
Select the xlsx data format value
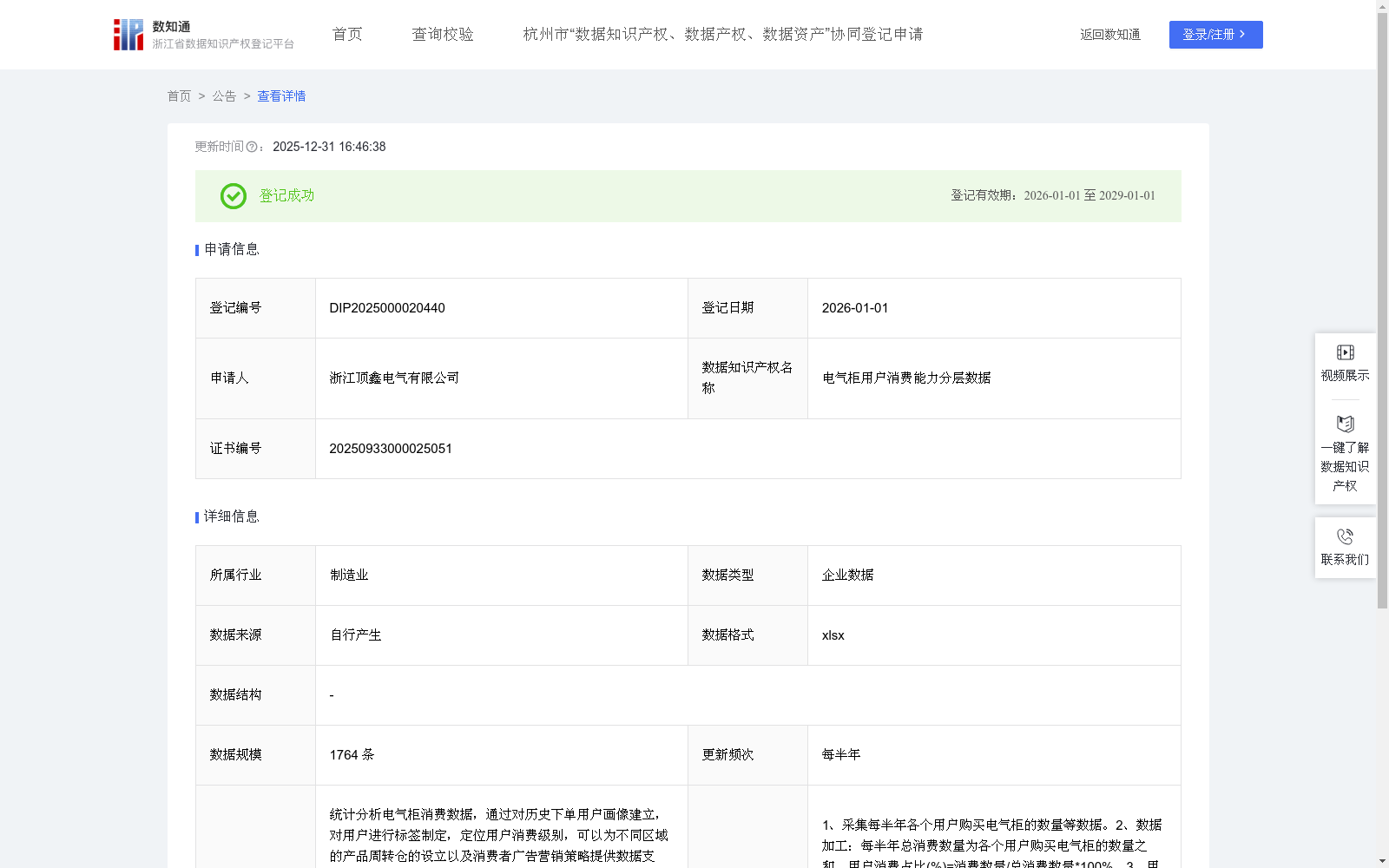point(833,635)
